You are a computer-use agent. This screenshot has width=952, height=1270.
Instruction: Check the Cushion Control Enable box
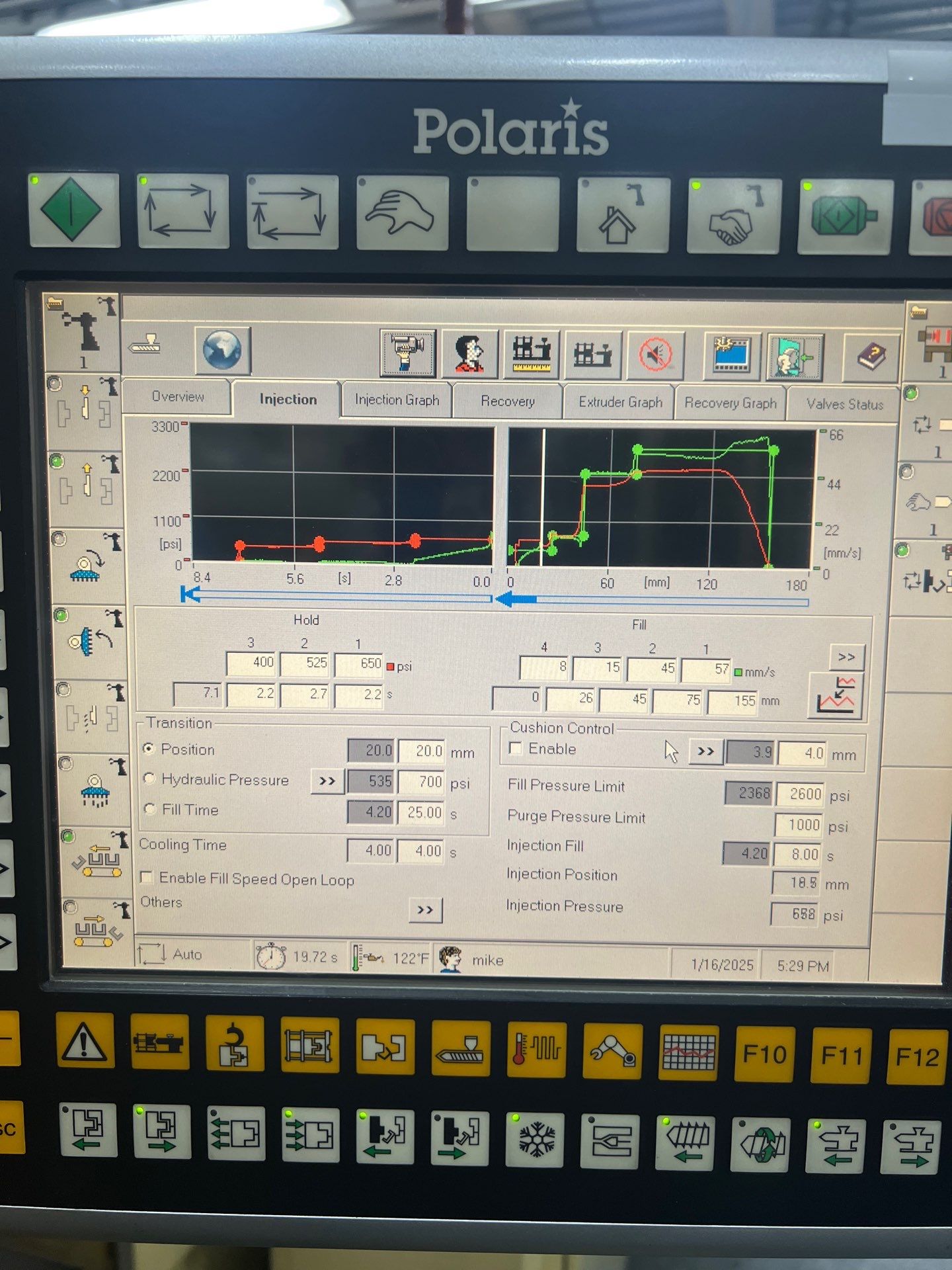click(x=516, y=748)
